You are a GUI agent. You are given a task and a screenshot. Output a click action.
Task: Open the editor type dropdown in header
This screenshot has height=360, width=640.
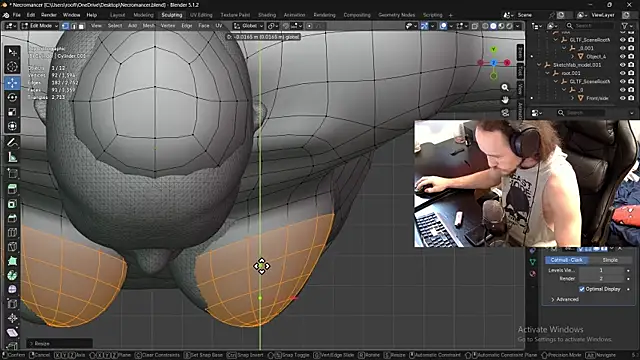pyautogui.click(x=10, y=26)
